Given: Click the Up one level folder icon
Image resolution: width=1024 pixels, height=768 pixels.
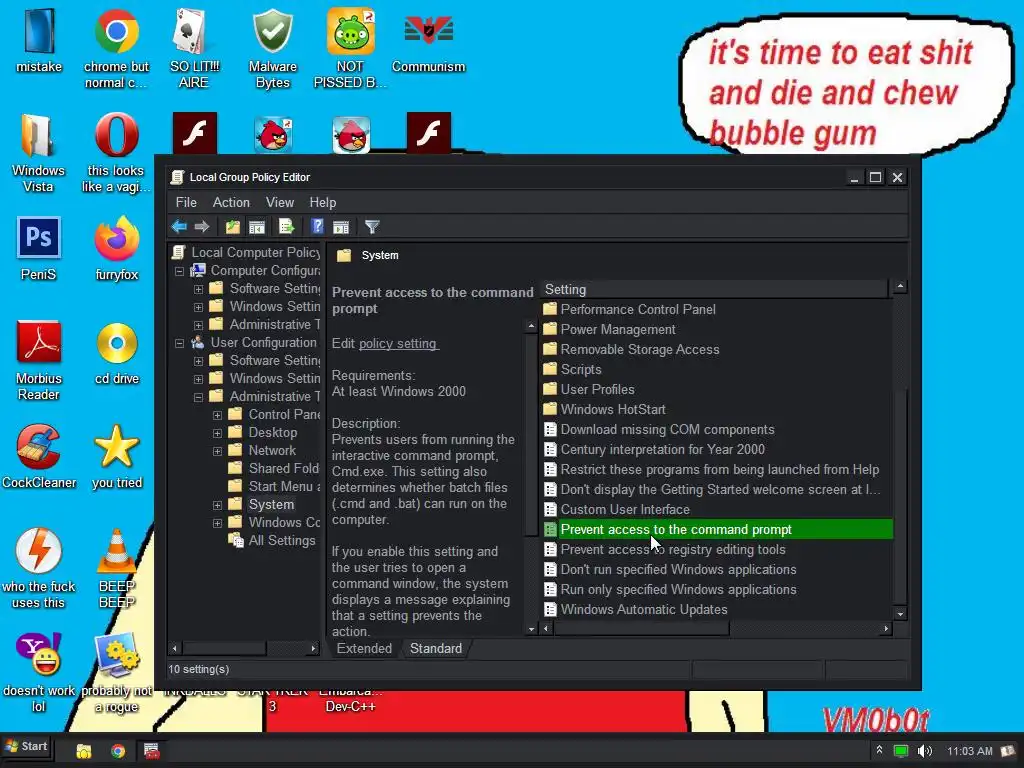Looking at the screenshot, I should tap(232, 227).
